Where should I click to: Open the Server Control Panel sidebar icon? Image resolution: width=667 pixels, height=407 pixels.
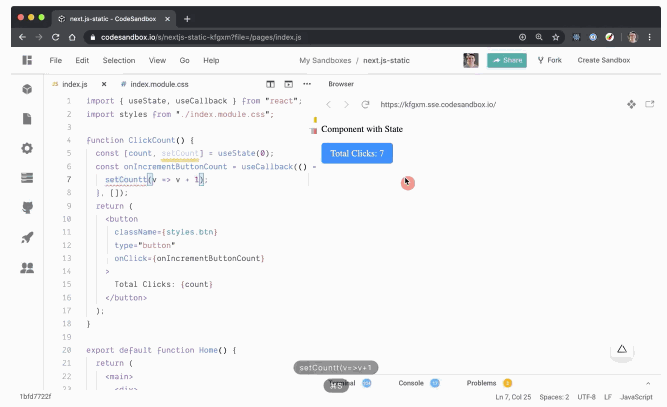coord(27,178)
